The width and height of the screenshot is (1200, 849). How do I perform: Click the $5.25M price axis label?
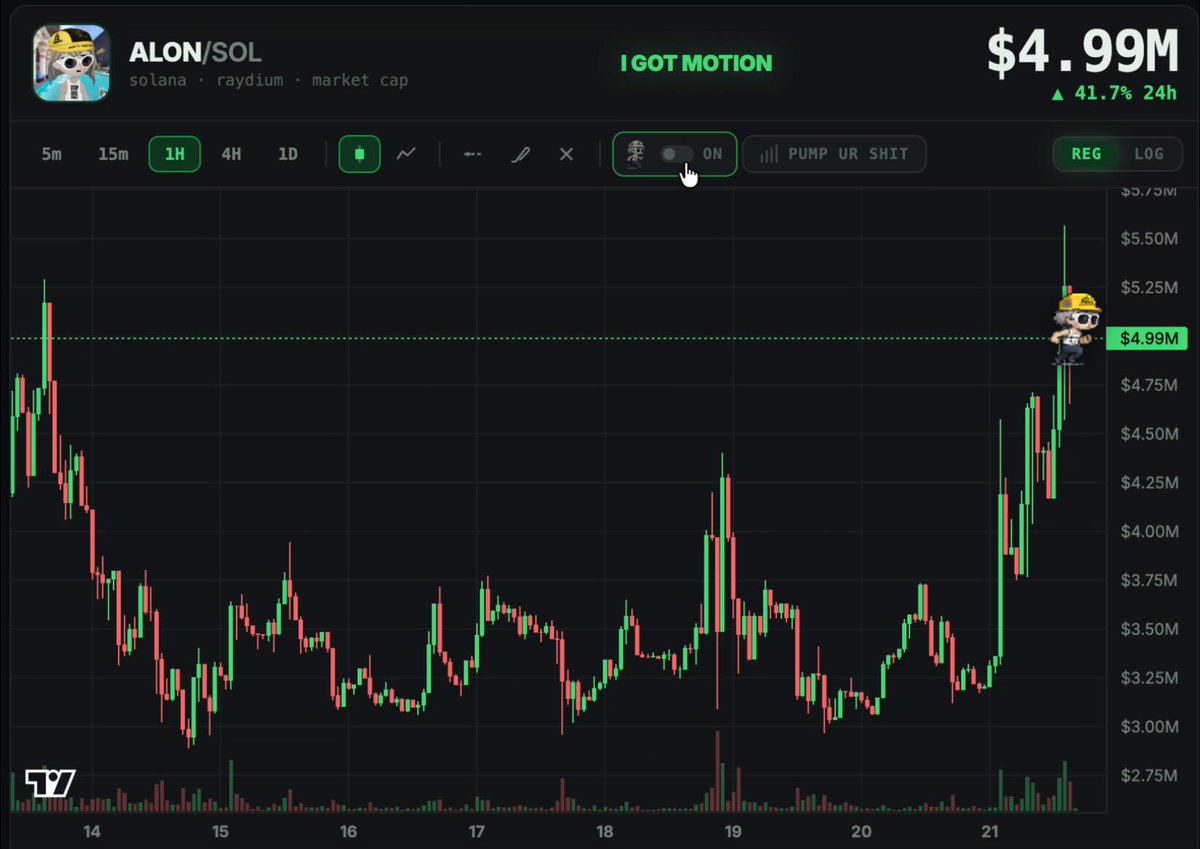point(1148,288)
